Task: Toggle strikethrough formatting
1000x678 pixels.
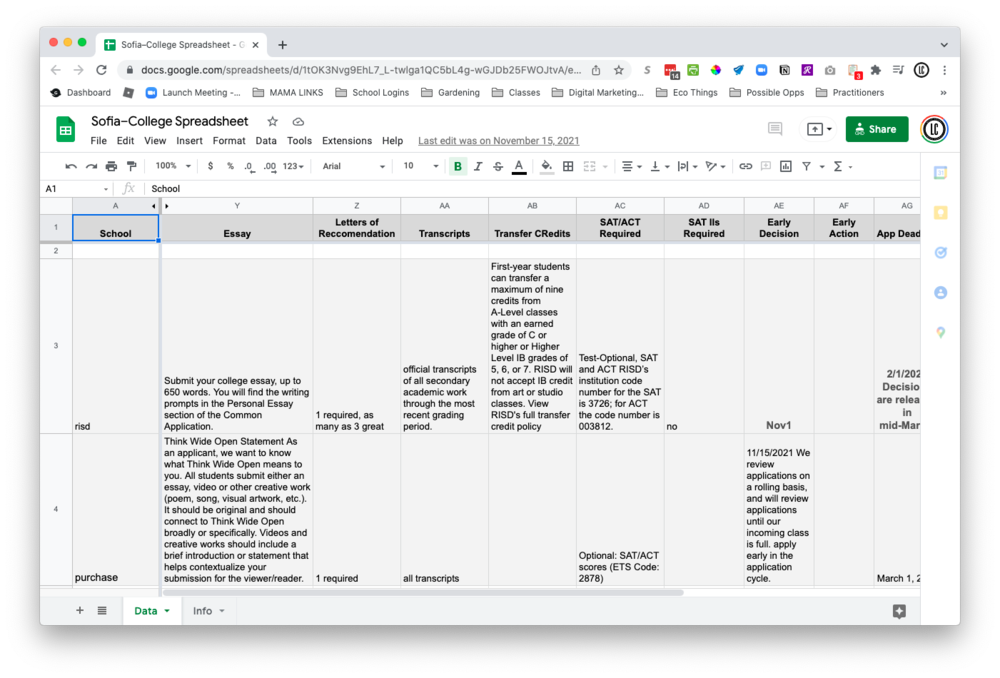Action: point(498,166)
